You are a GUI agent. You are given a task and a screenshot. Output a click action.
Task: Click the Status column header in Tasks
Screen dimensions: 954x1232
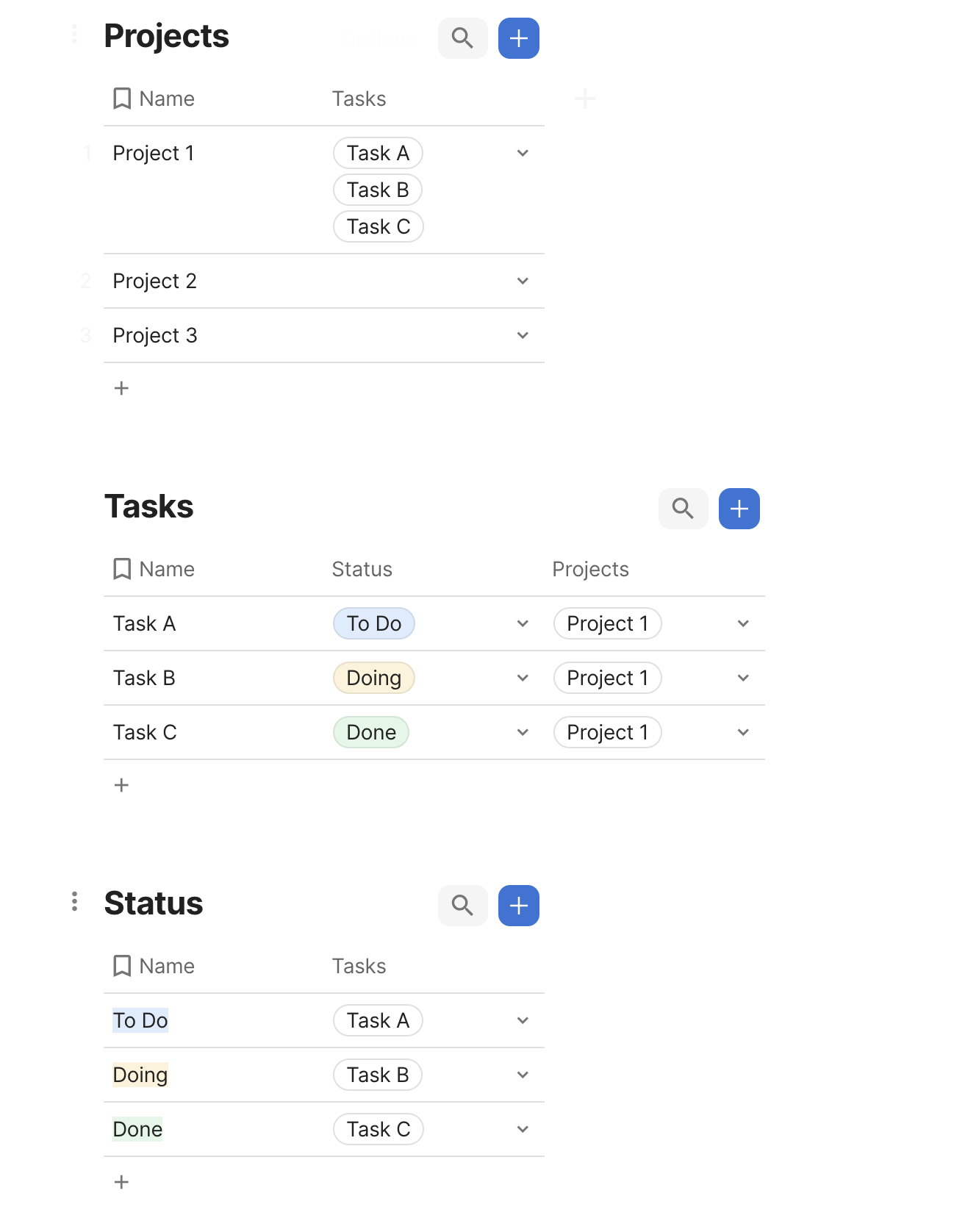pyautogui.click(x=362, y=570)
